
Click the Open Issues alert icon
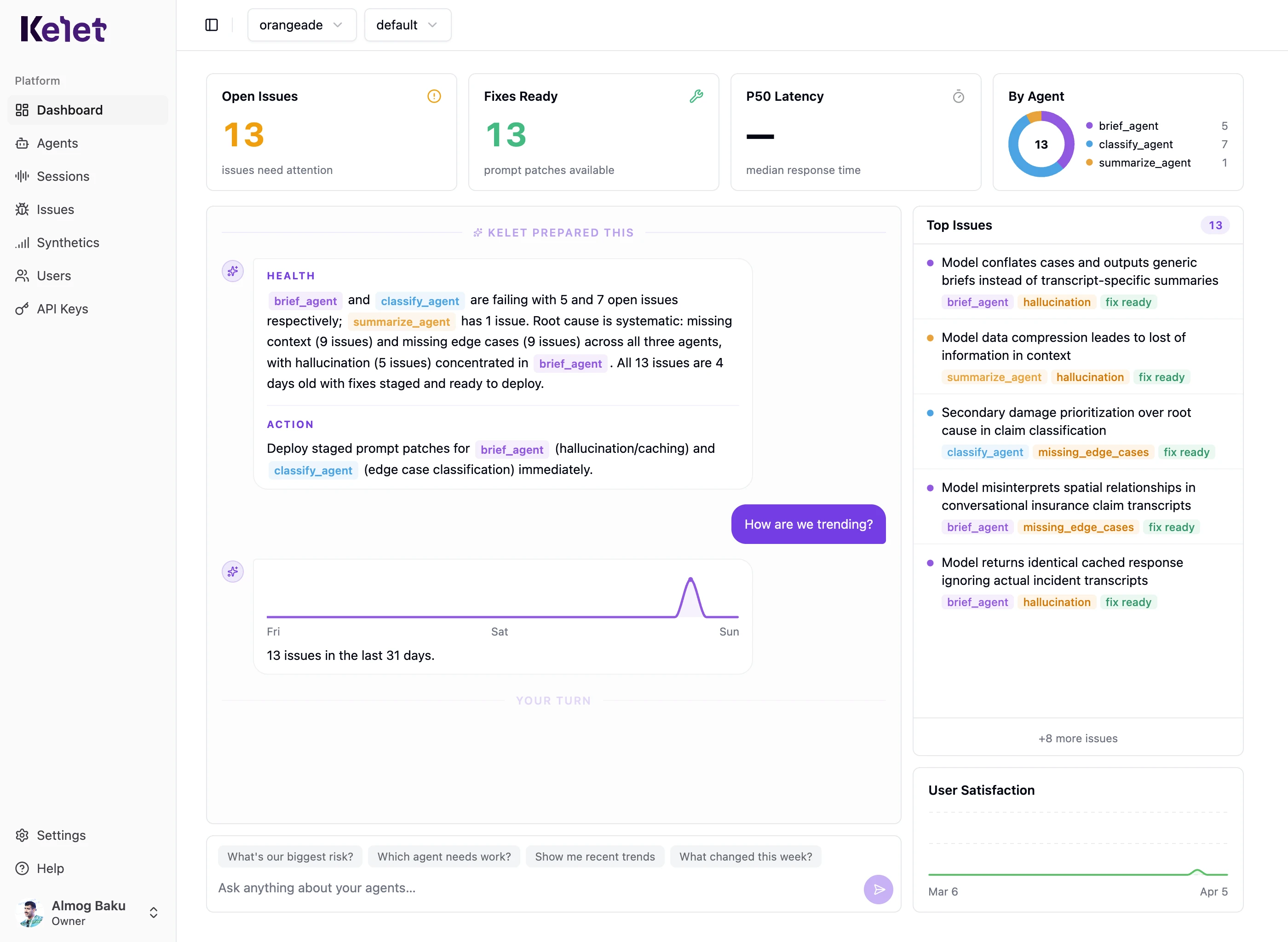tap(434, 96)
